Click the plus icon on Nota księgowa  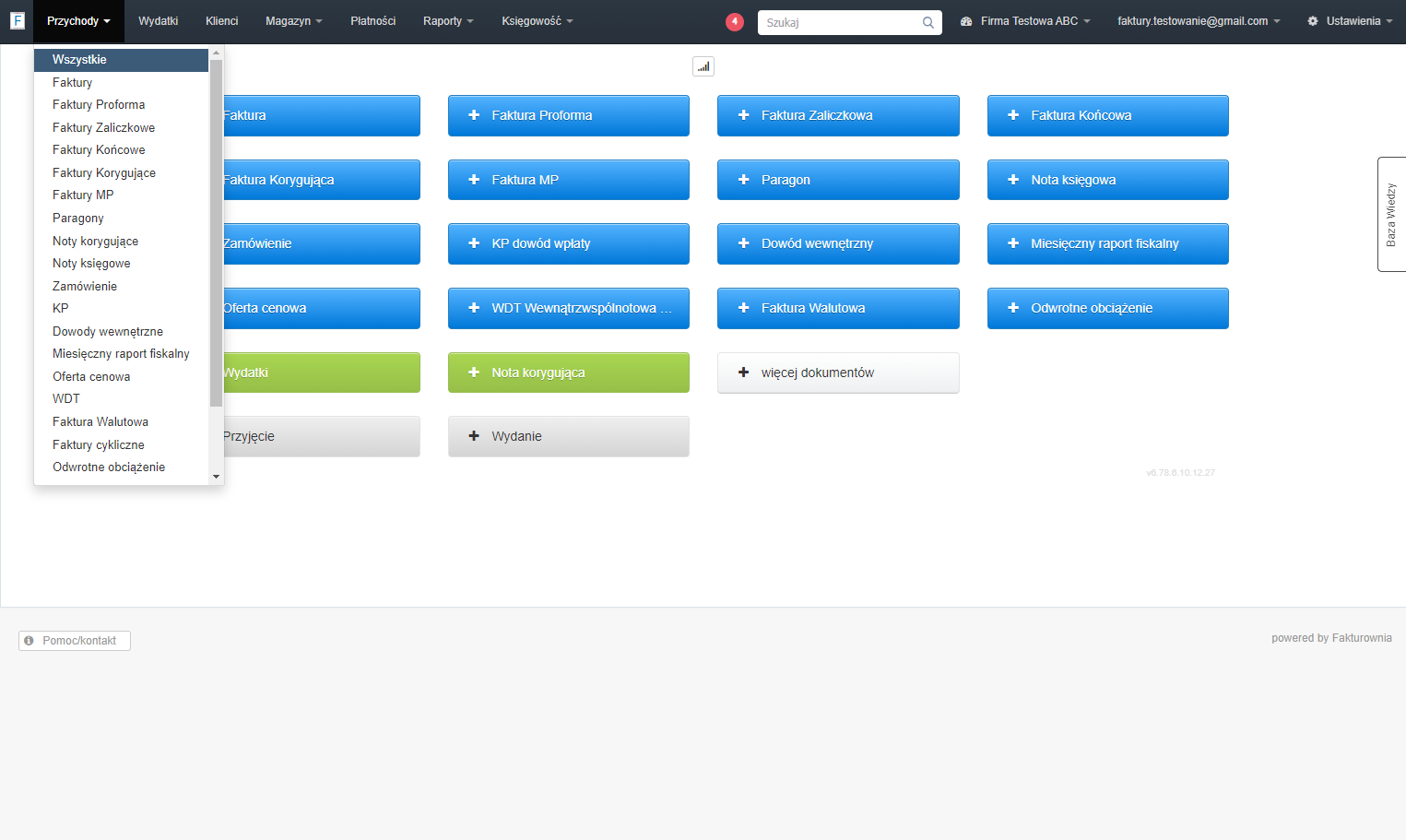pos(1013,180)
